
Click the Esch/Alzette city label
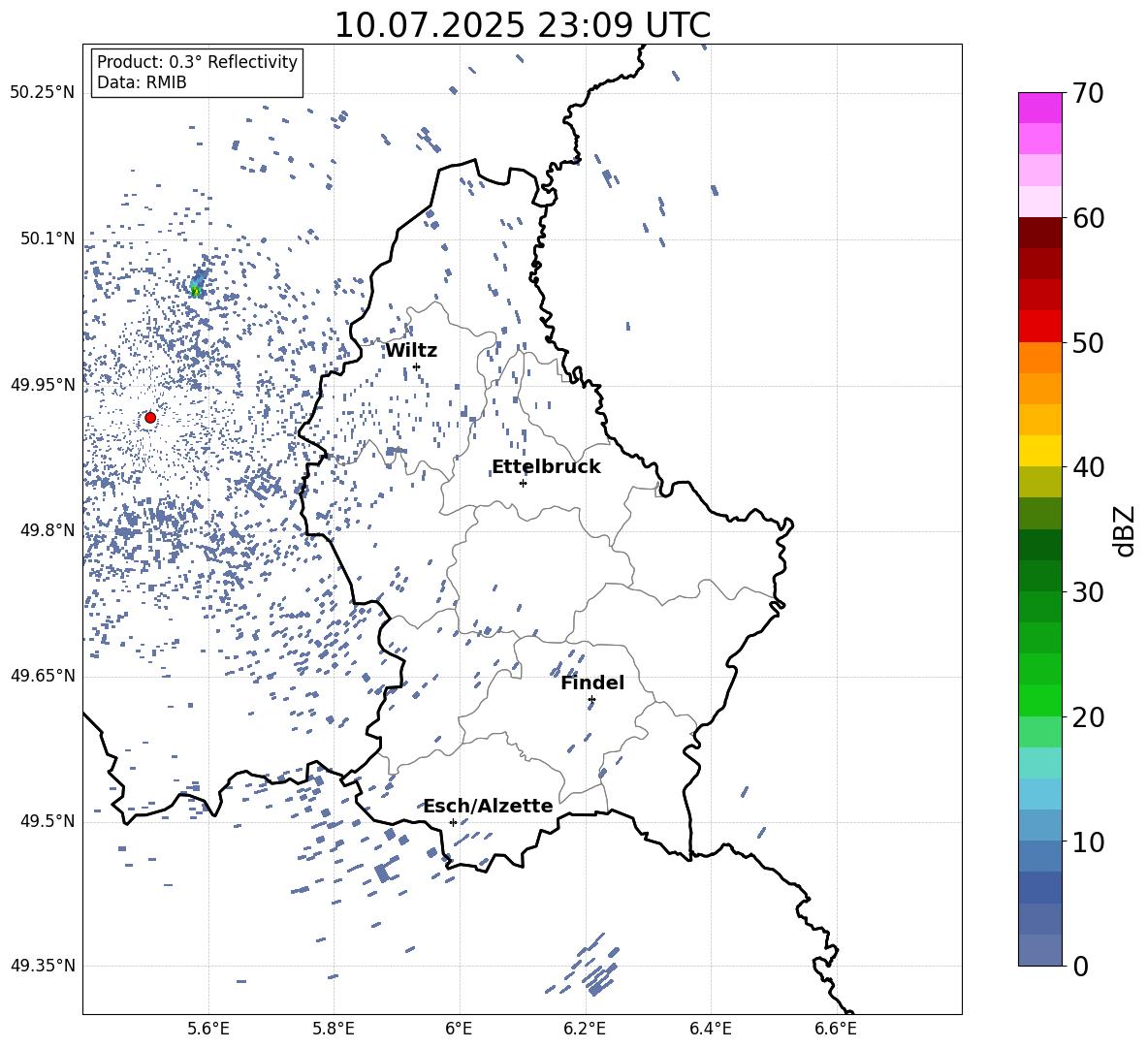coord(489,806)
